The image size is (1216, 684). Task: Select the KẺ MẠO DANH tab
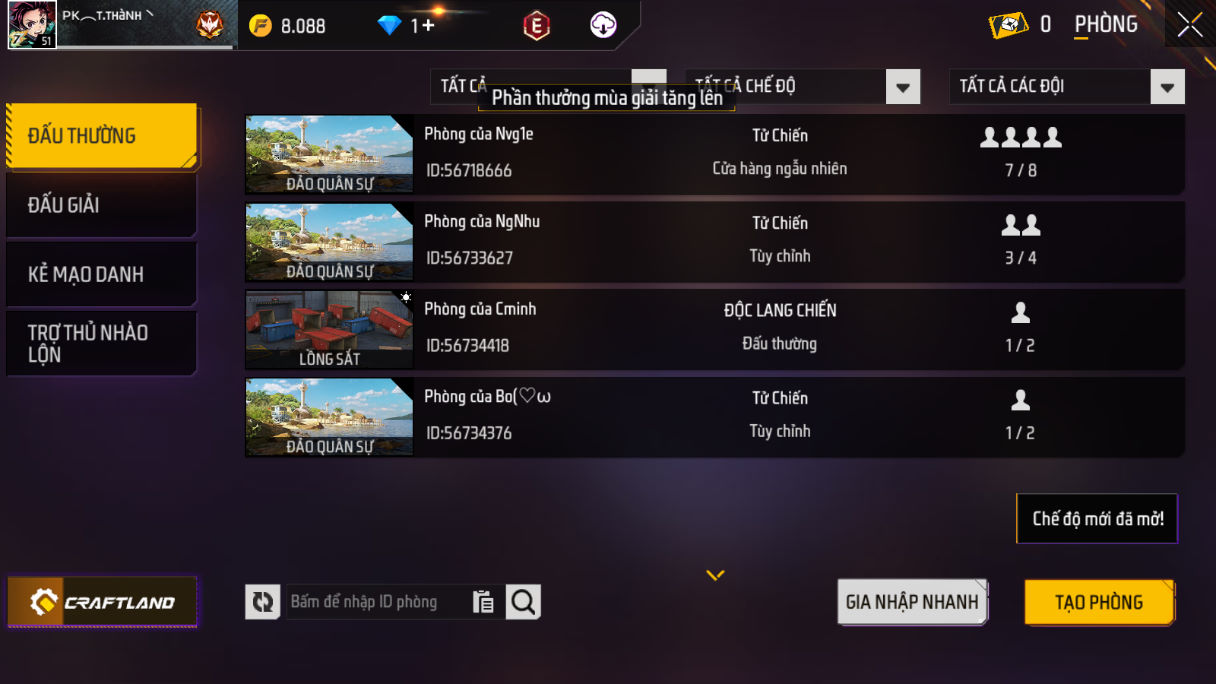[101, 274]
